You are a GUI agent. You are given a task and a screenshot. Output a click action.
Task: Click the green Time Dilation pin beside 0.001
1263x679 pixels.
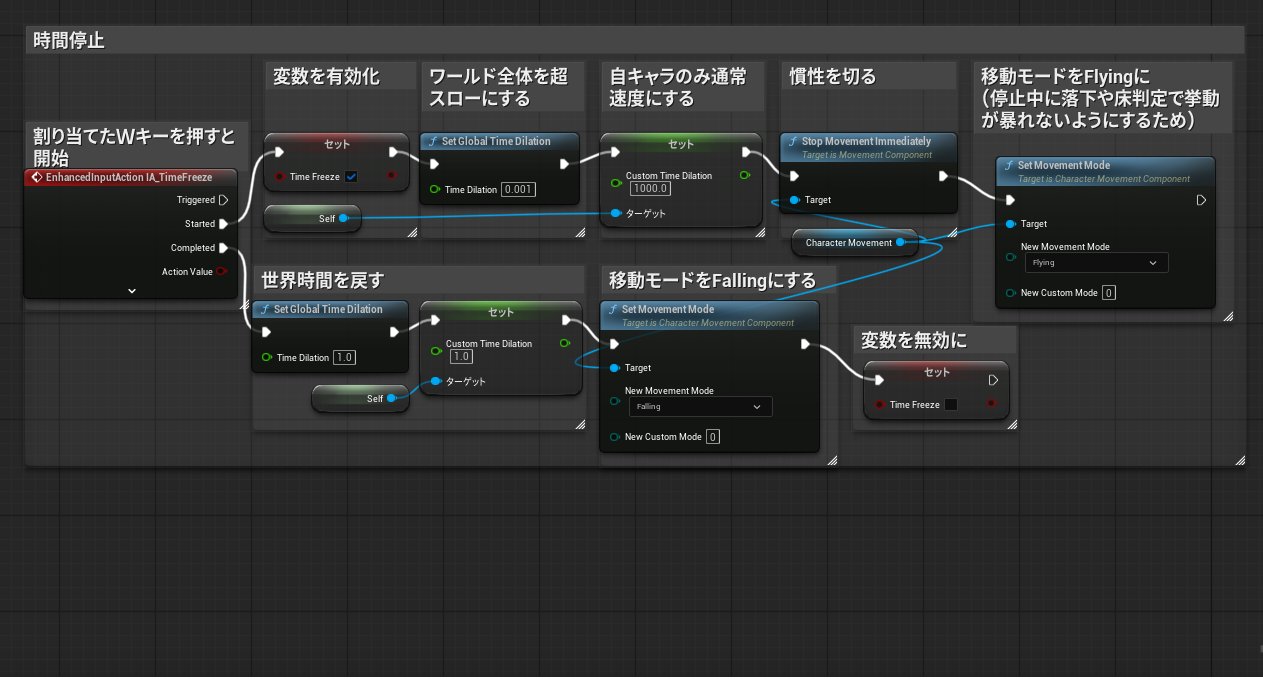[434, 190]
